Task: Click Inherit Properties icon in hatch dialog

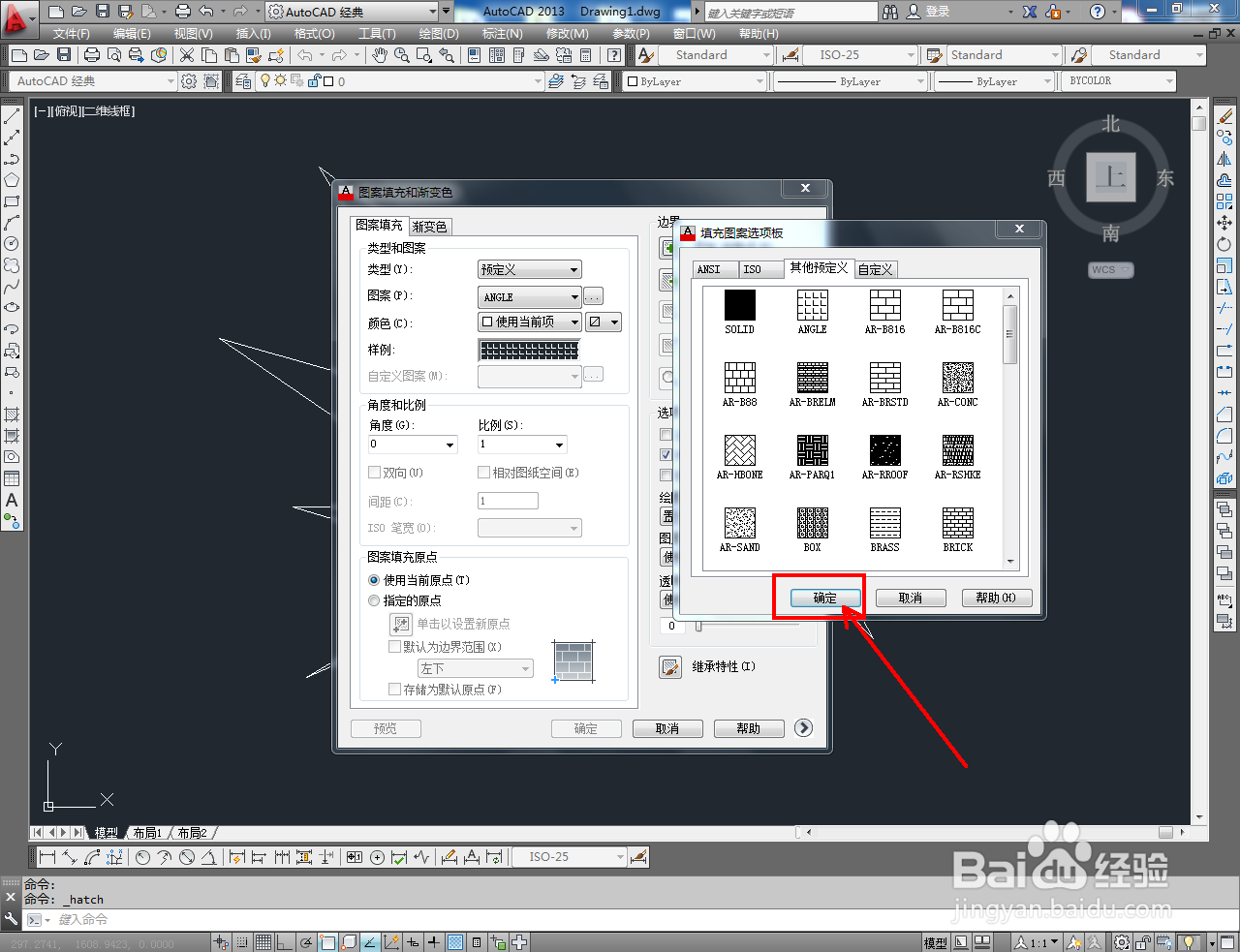Action: [x=670, y=667]
